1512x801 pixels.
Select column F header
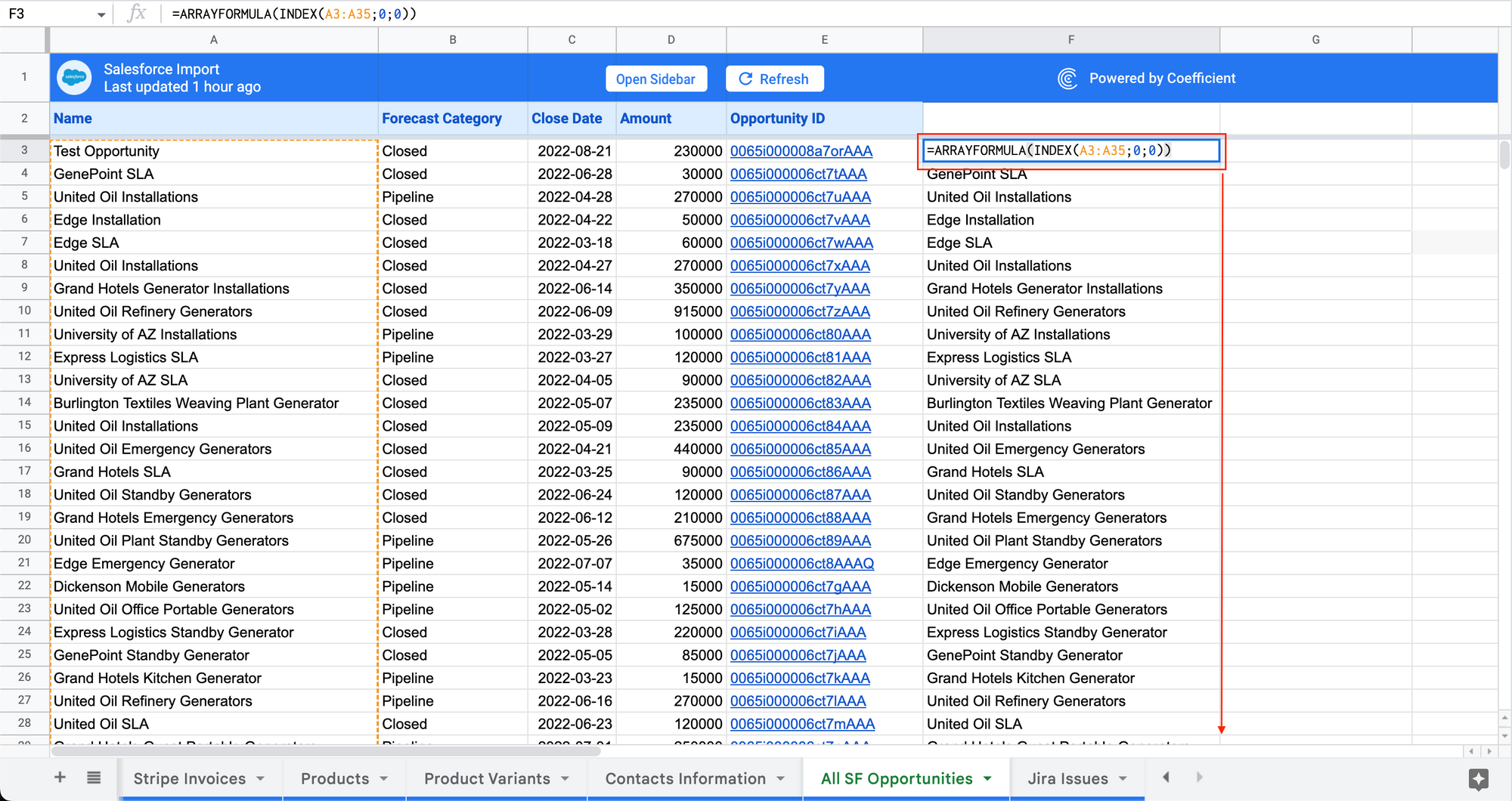(x=1071, y=40)
